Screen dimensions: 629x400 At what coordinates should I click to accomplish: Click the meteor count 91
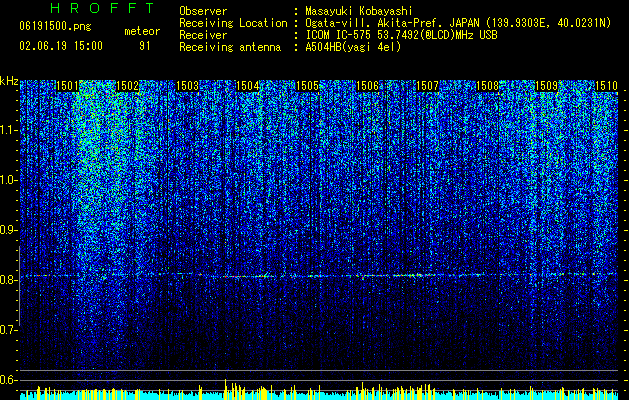[145, 46]
